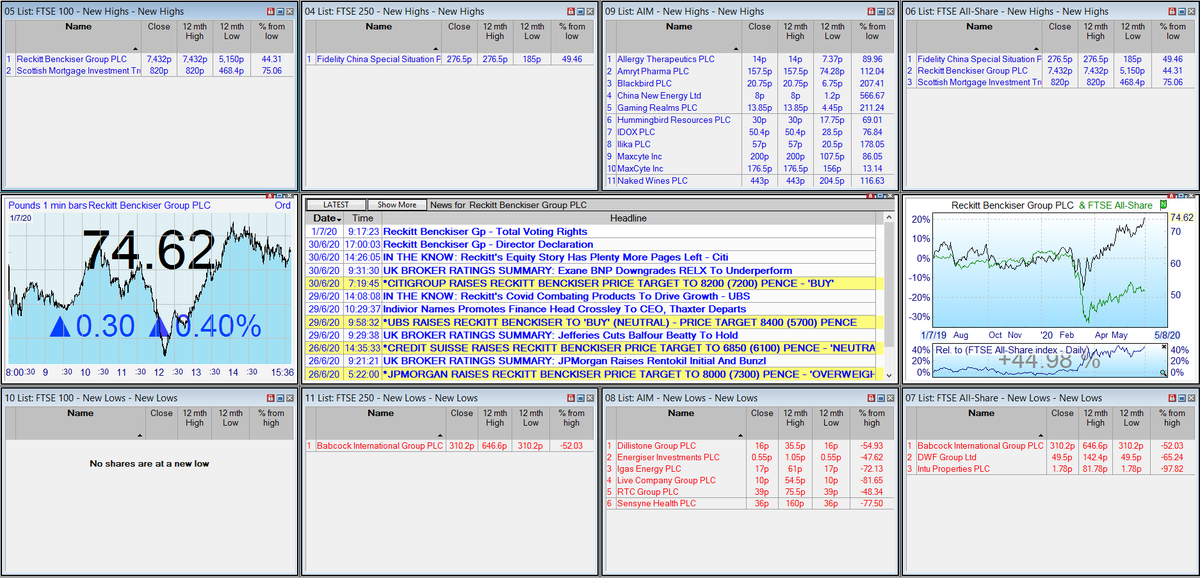This screenshot has width=1200, height=578.
Task: Select Sensyne Health PLC row
Action: pyautogui.click(x=750, y=503)
